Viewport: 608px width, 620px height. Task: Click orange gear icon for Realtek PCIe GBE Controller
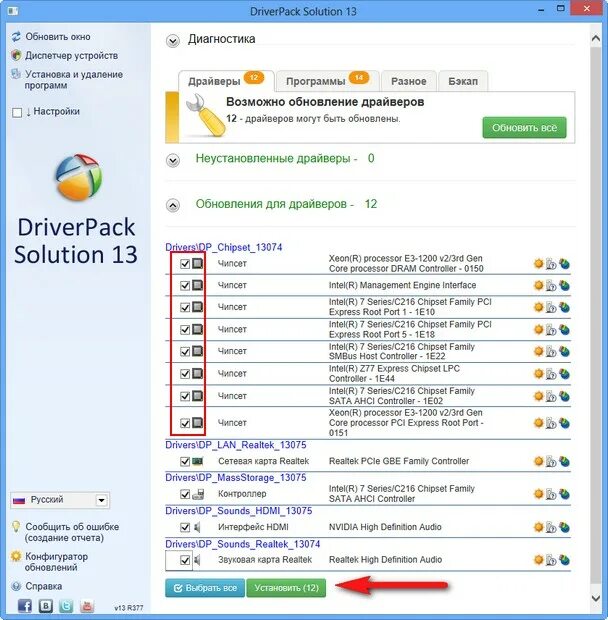(538, 461)
